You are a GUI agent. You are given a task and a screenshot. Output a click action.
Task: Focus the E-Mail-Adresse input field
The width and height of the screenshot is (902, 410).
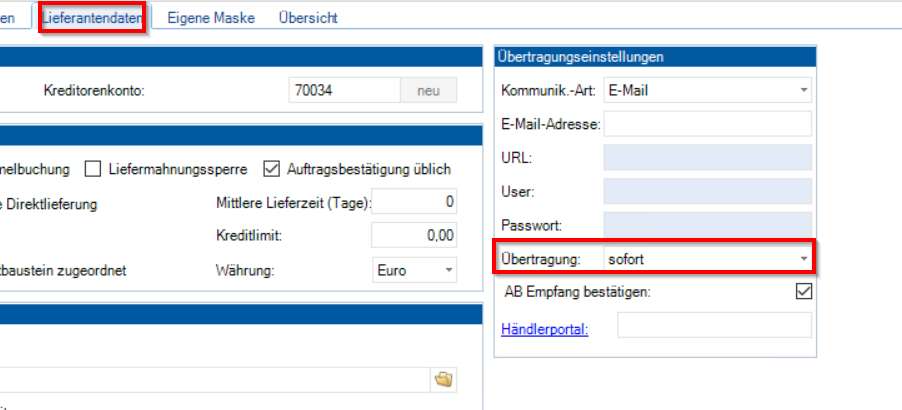pyautogui.click(x=707, y=125)
